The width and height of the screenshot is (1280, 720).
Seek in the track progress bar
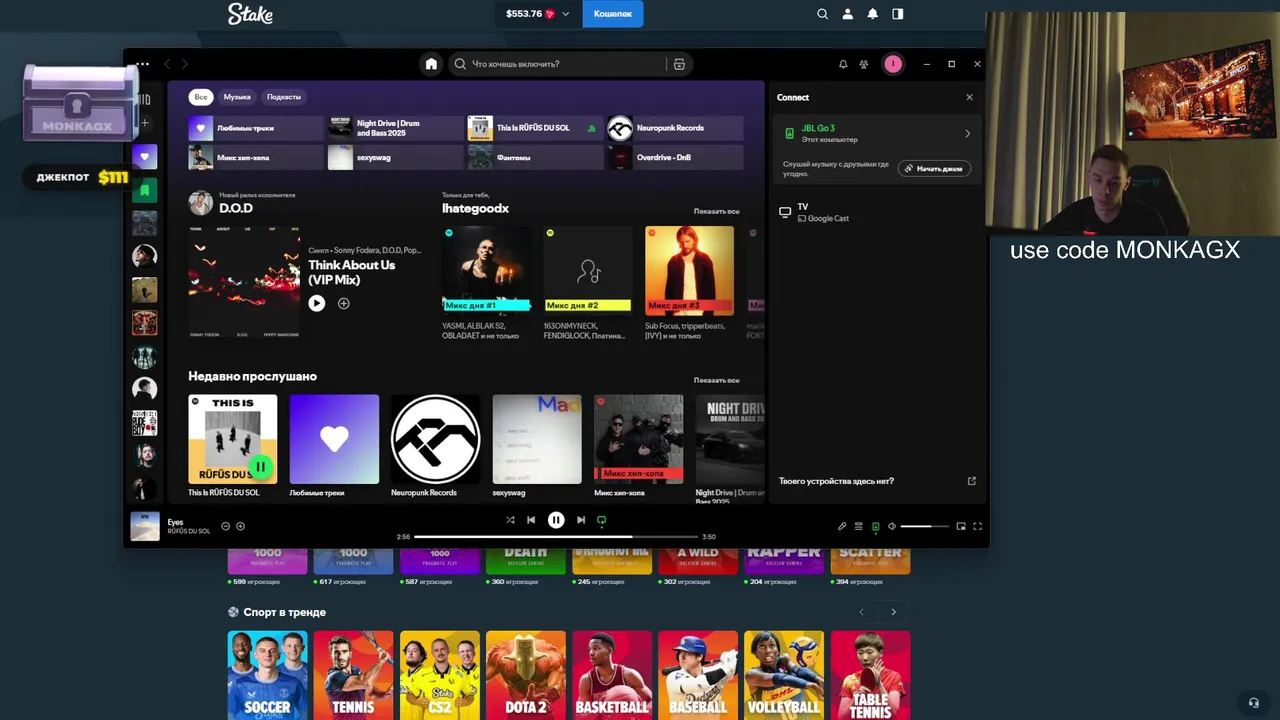[x=557, y=537]
